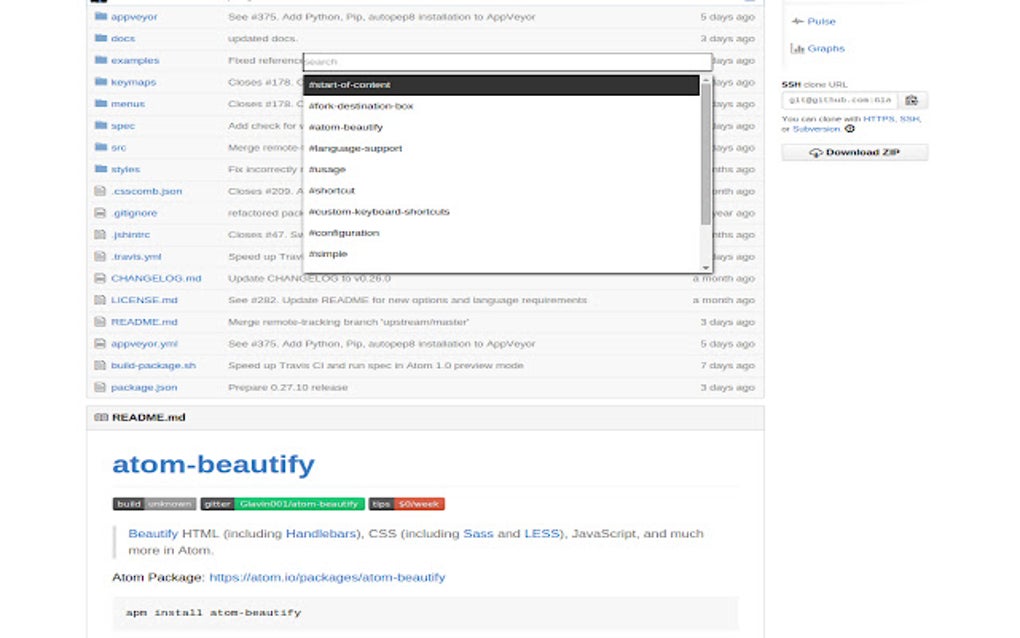Click 'Update CHANGELOG to v0.26.0' commit message
This screenshot has width=1020, height=638.
(x=309, y=278)
